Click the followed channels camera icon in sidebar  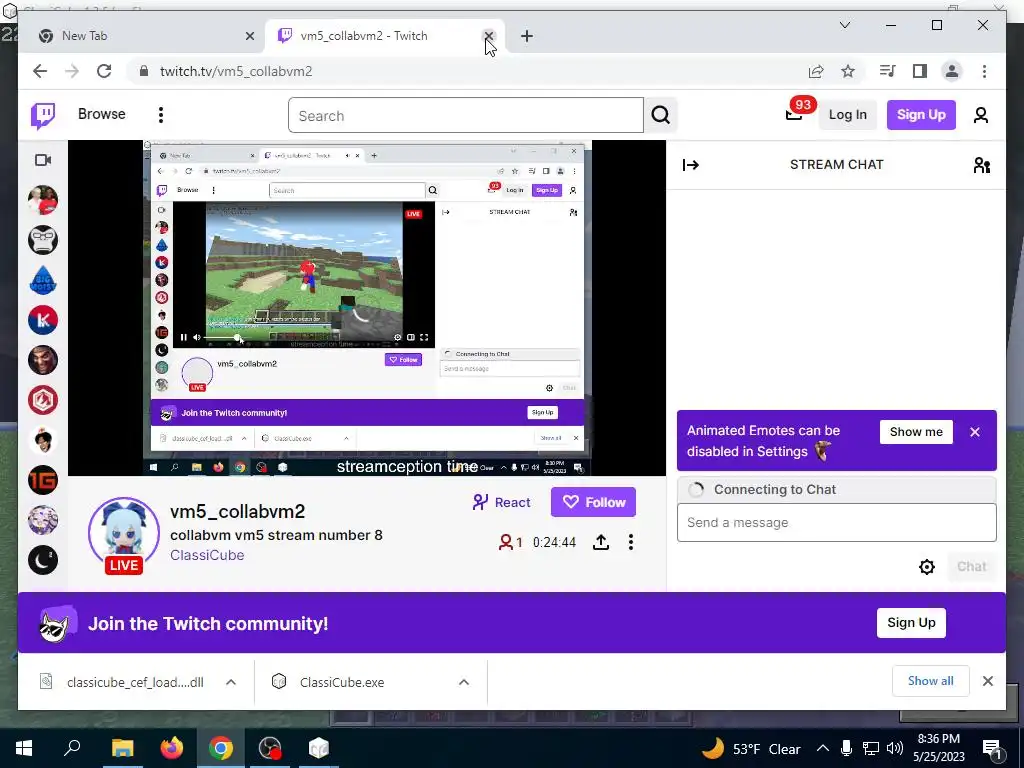pos(43,160)
